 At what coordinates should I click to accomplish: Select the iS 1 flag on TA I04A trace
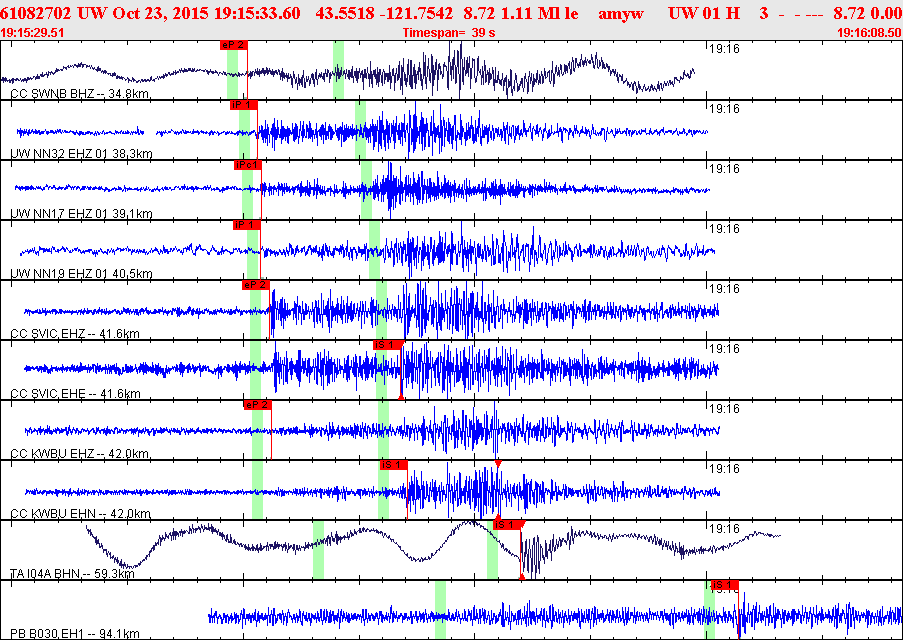point(508,524)
